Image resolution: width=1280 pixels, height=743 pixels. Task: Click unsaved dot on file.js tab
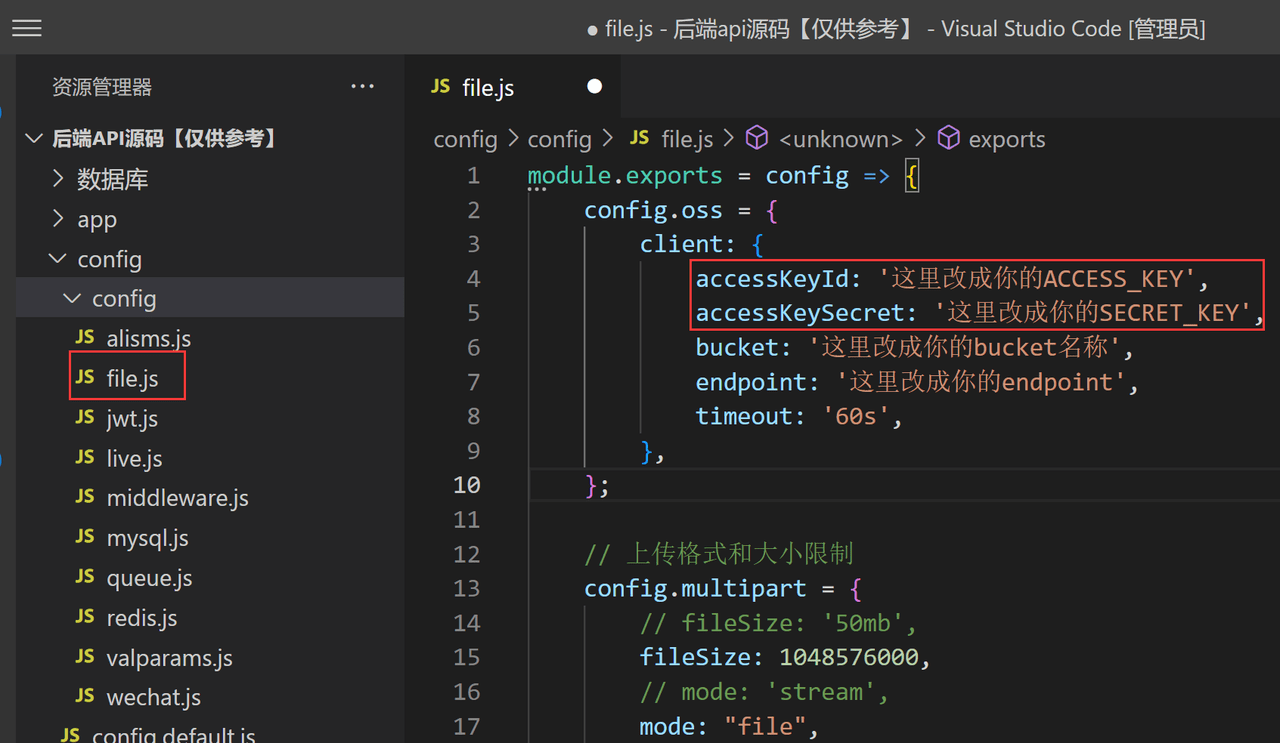[x=594, y=87]
